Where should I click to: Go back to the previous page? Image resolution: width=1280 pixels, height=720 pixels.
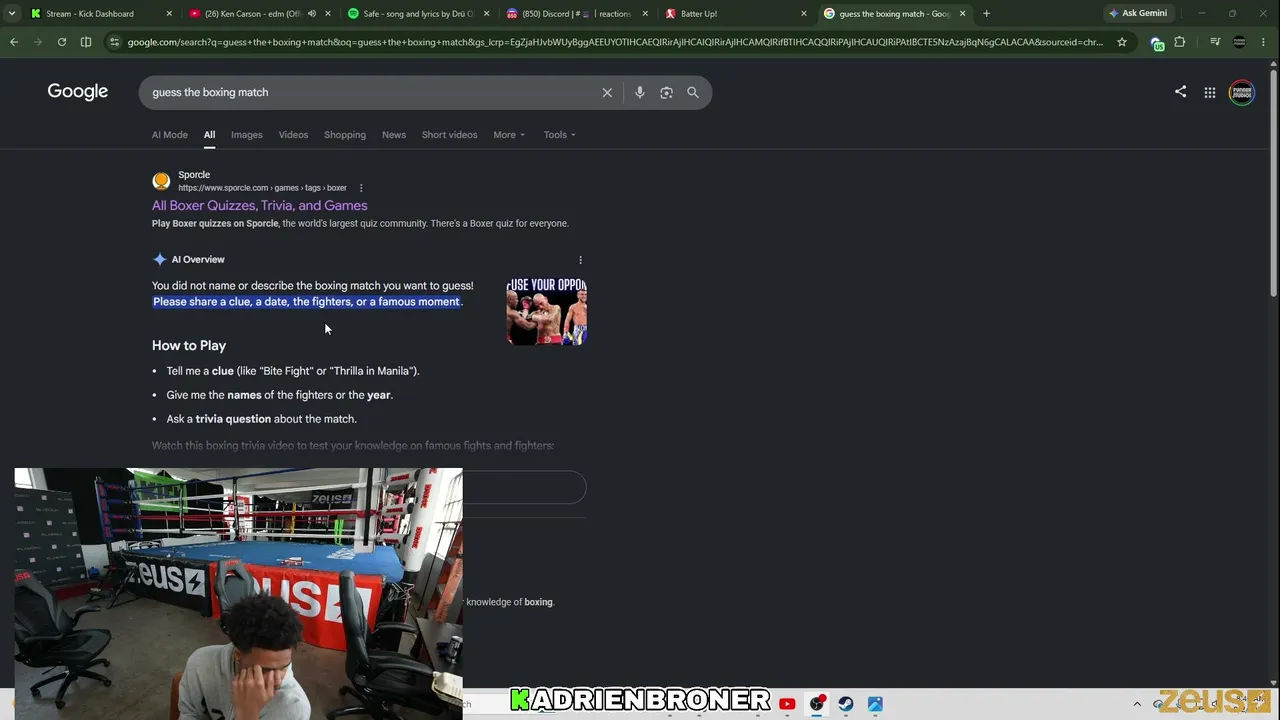pos(14,42)
